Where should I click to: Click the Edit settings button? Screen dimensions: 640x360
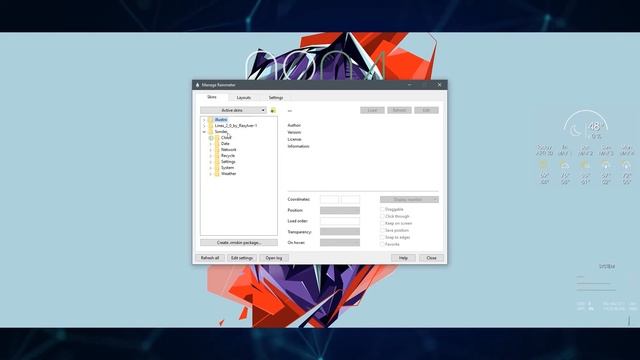click(x=242, y=258)
